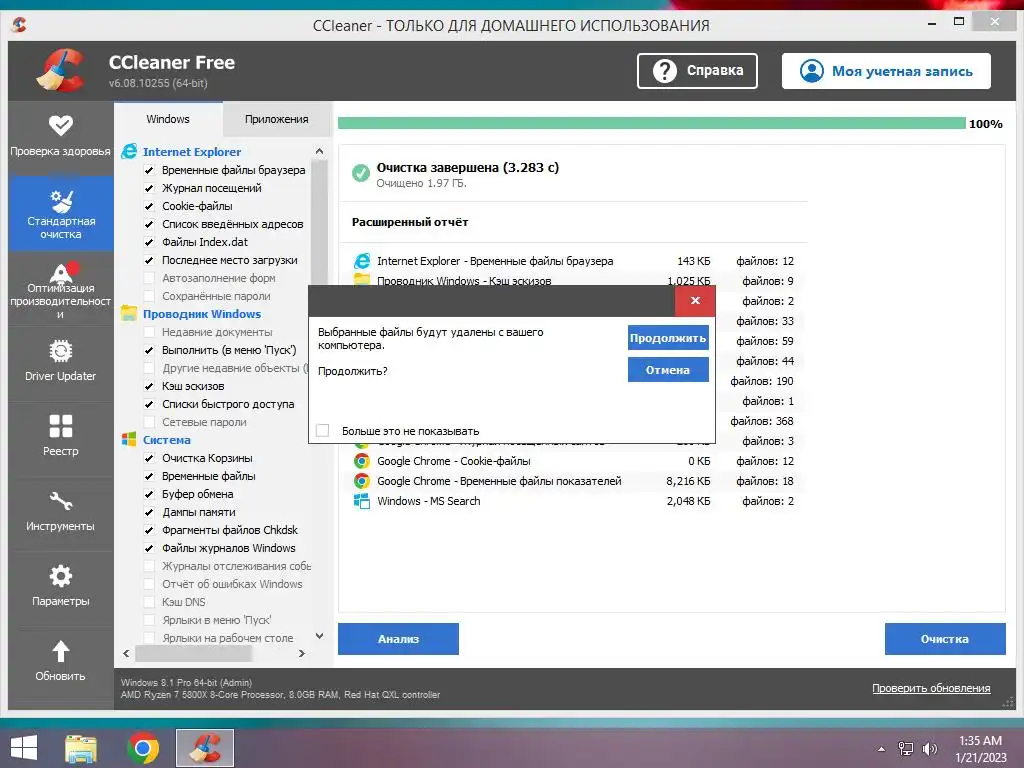The height and width of the screenshot is (768, 1024).
Task: Close the confirmation dialog with red X
Action: (x=696, y=300)
